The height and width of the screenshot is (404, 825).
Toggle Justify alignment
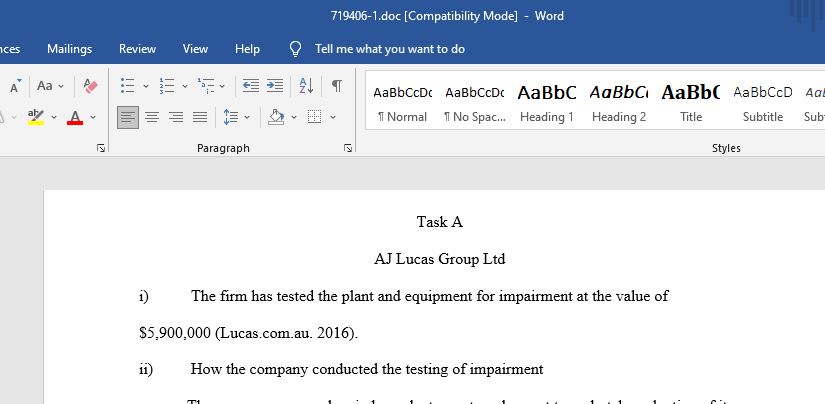click(x=200, y=117)
